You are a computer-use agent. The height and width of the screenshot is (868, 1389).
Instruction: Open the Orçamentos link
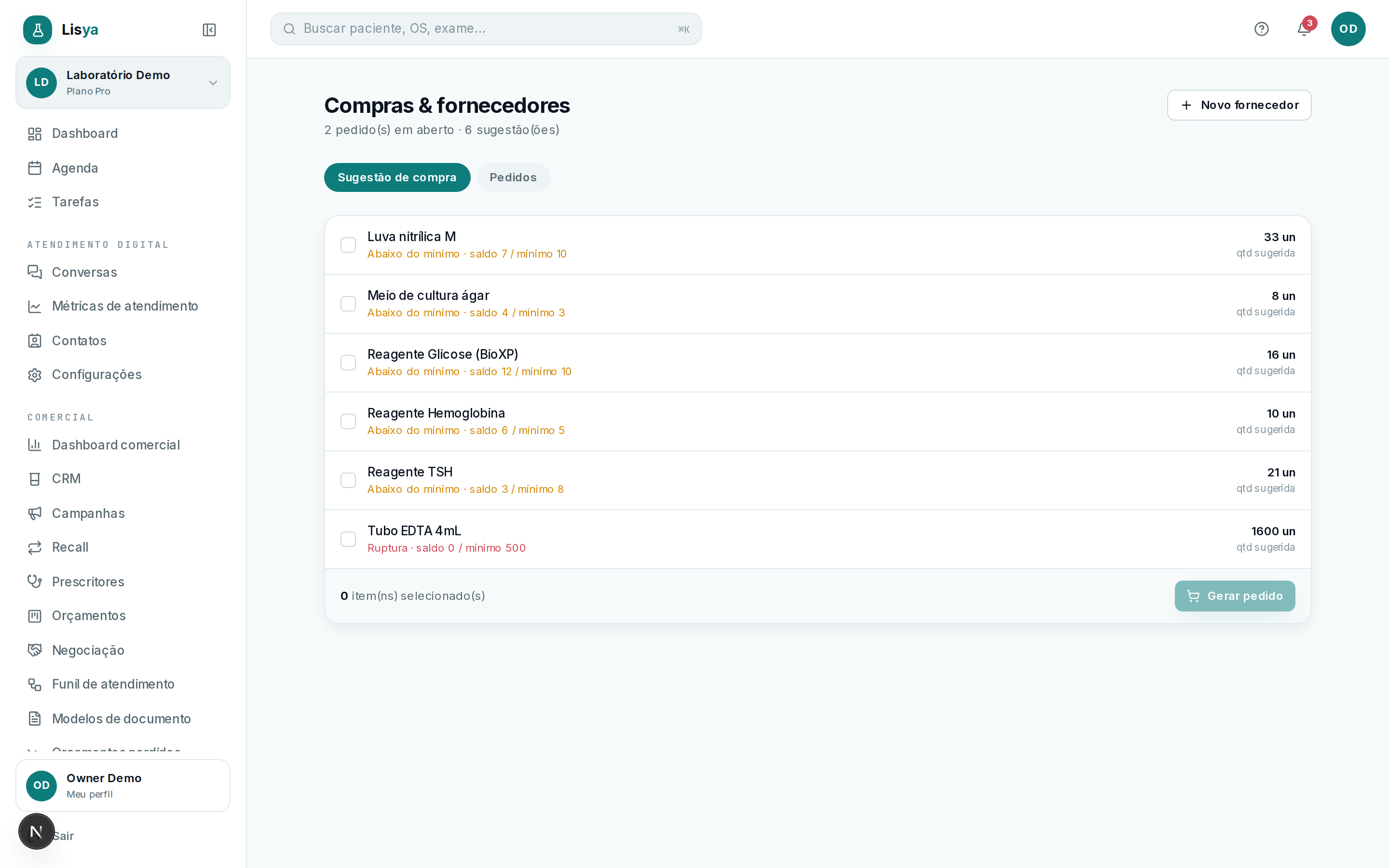[122, 616]
